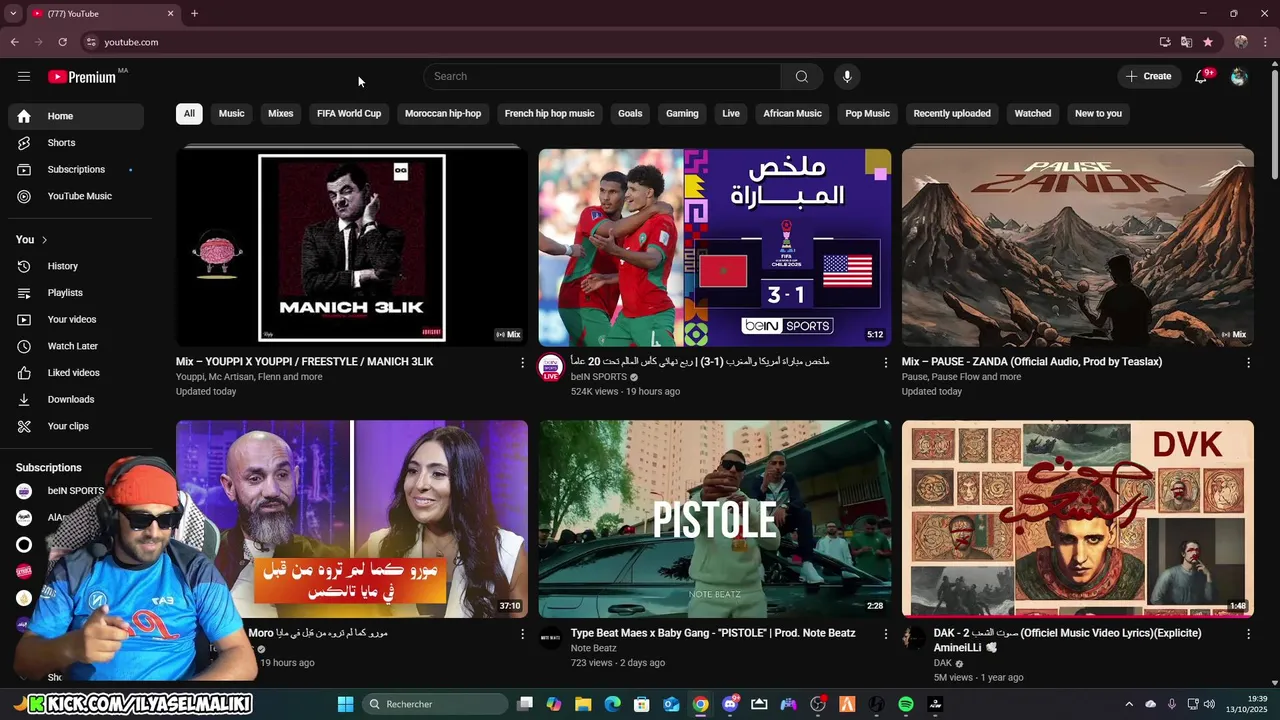Open options for the PISTOLE video
Screen dimensions: 1280x720
885,634
